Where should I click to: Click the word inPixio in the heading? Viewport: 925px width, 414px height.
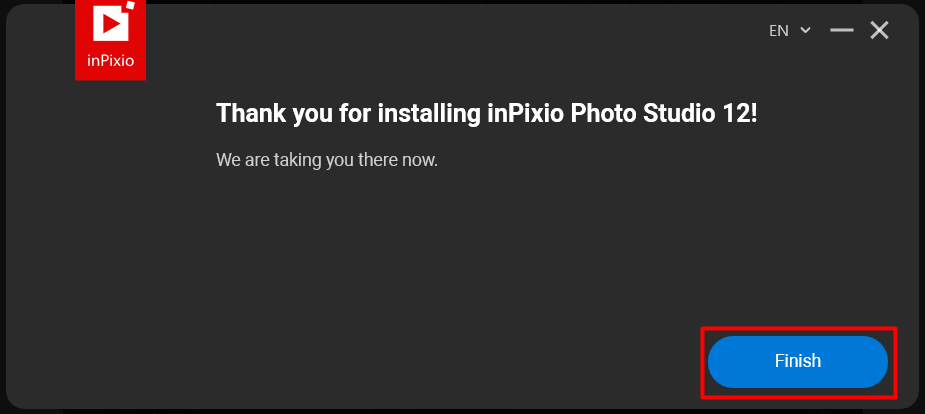pos(526,113)
